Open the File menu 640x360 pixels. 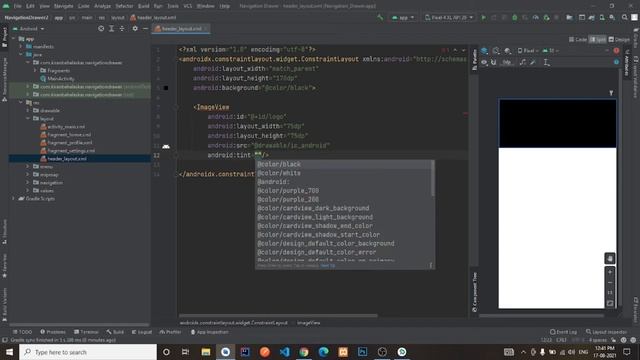(17, 6)
